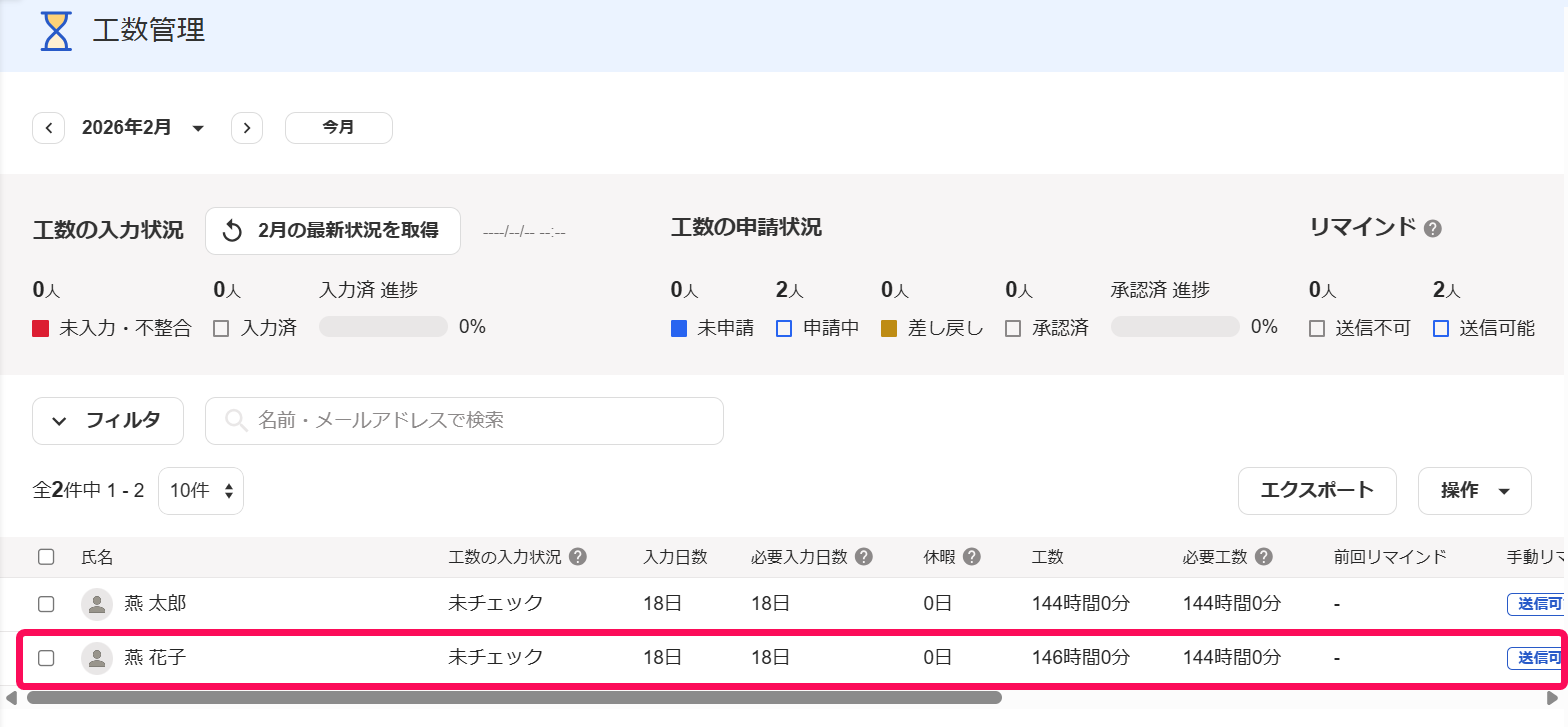Click the hourglass 工数管理 icon
The image size is (1568, 727).
click(x=56, y=31)
